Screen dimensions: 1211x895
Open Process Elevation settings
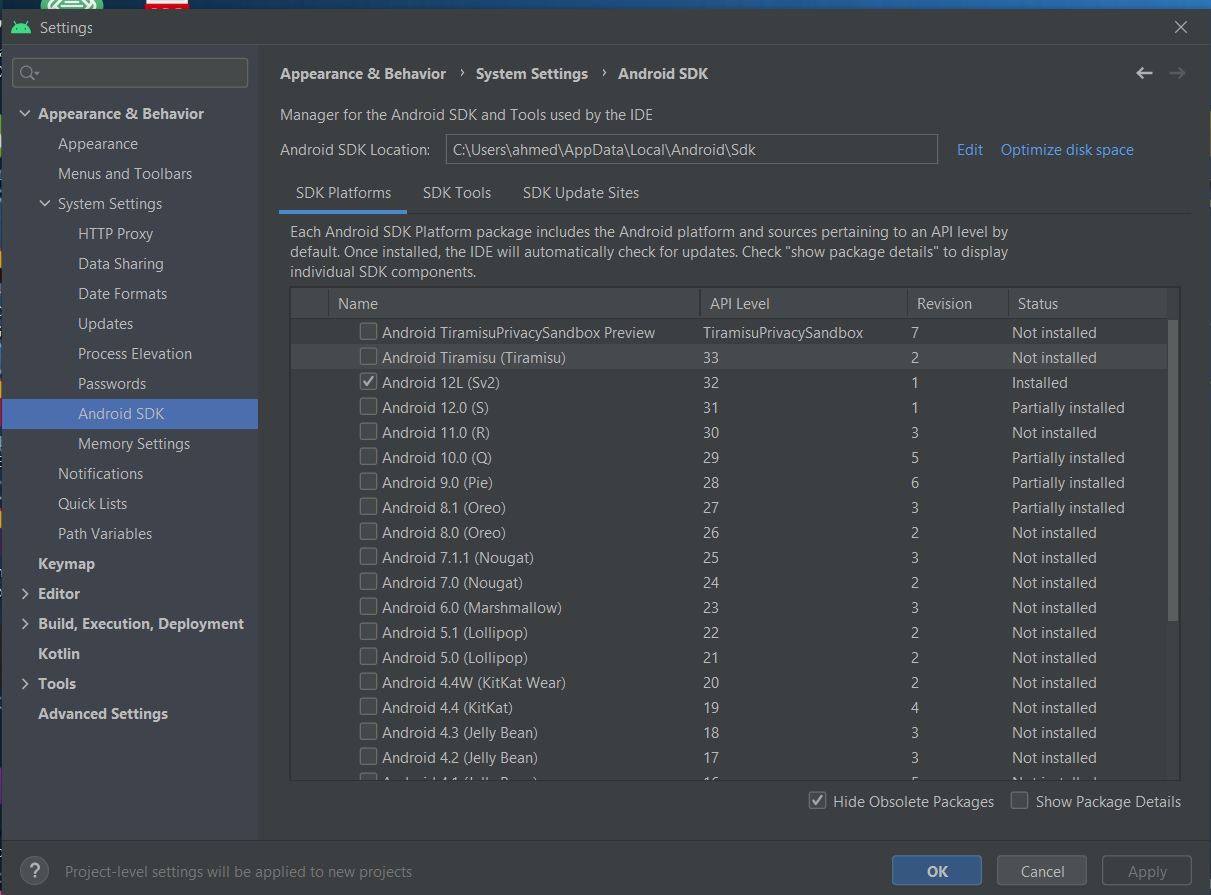(x=135, y=354)
